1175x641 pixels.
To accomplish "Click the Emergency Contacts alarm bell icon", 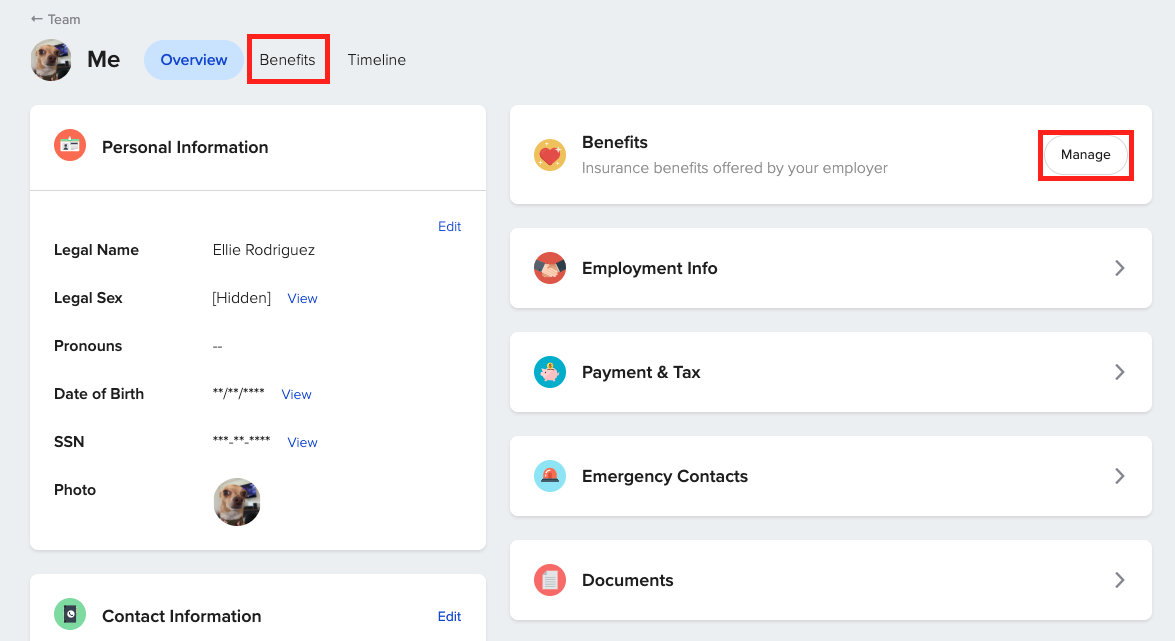I will (x=549, y=476).
